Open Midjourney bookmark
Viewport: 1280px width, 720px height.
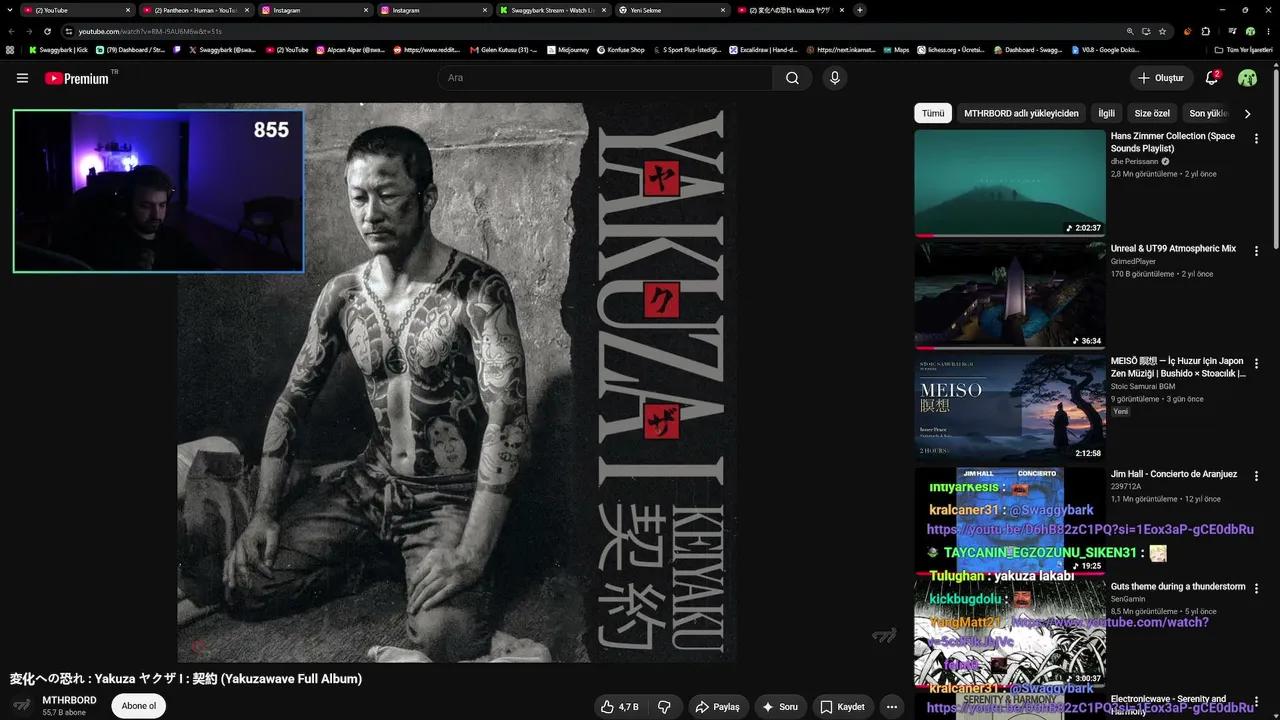coord(568,49)
